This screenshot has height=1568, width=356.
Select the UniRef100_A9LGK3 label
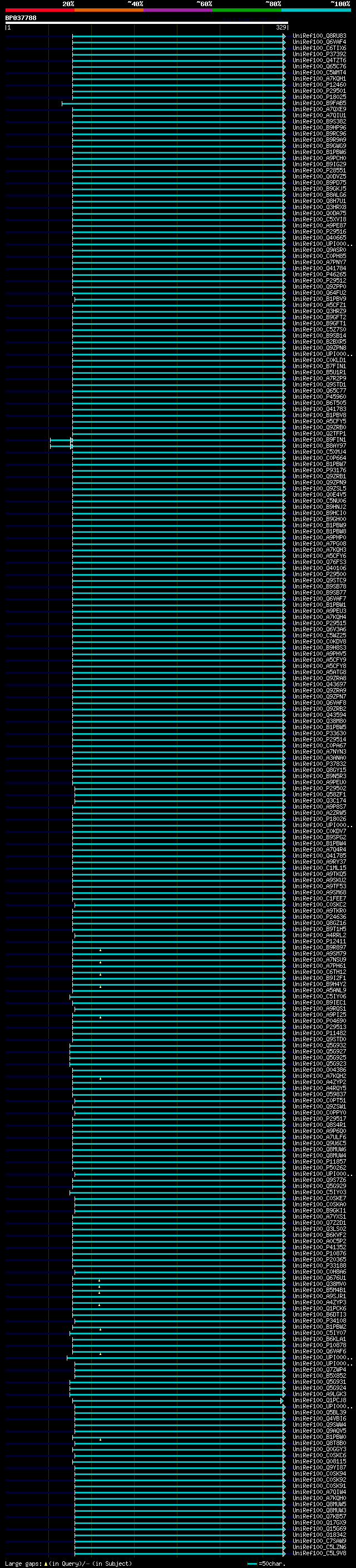coord(319,1394)
